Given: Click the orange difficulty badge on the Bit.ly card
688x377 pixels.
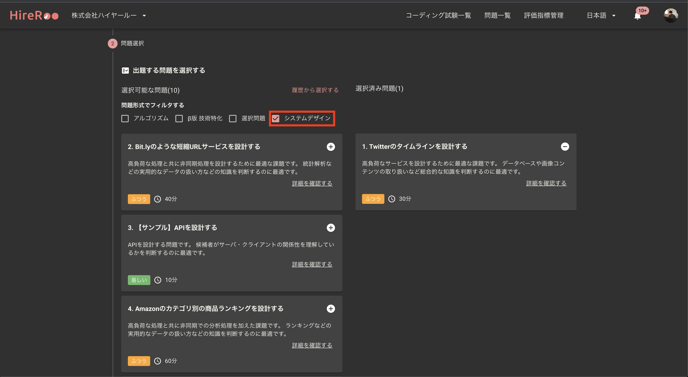Looking at the screenshot, I should [139, 199].
